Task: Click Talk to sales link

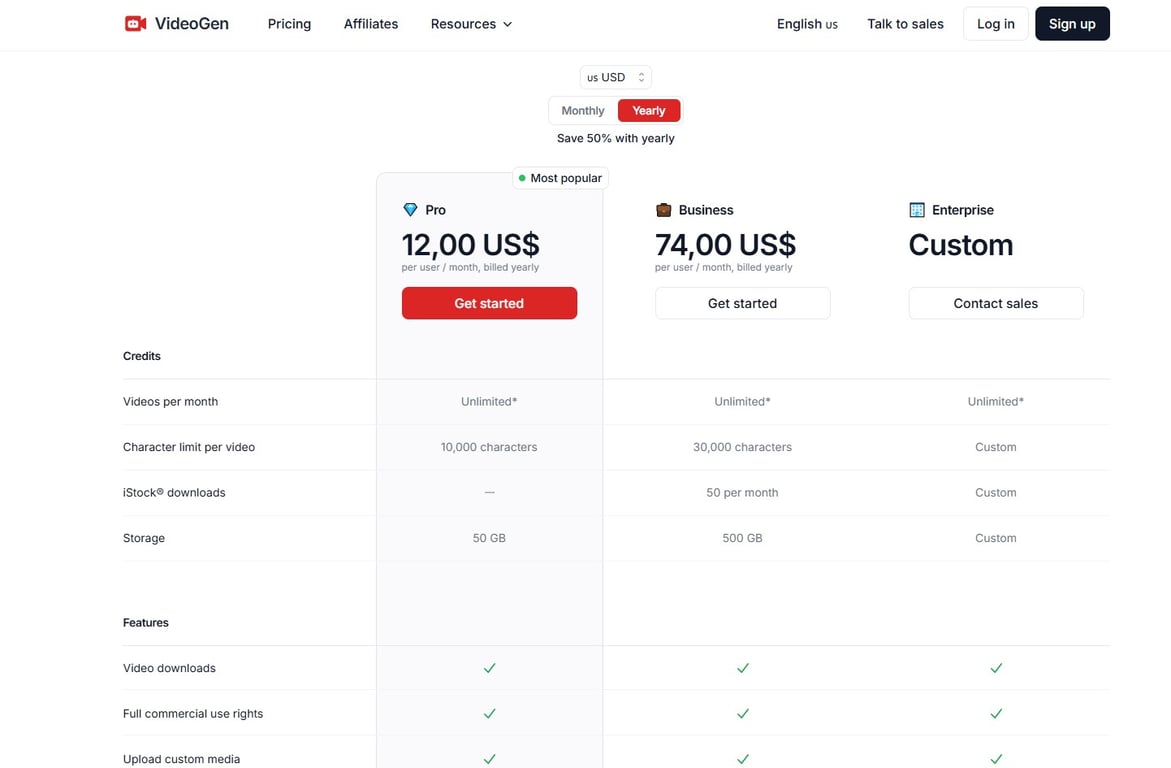Action: tap(905, 24)
